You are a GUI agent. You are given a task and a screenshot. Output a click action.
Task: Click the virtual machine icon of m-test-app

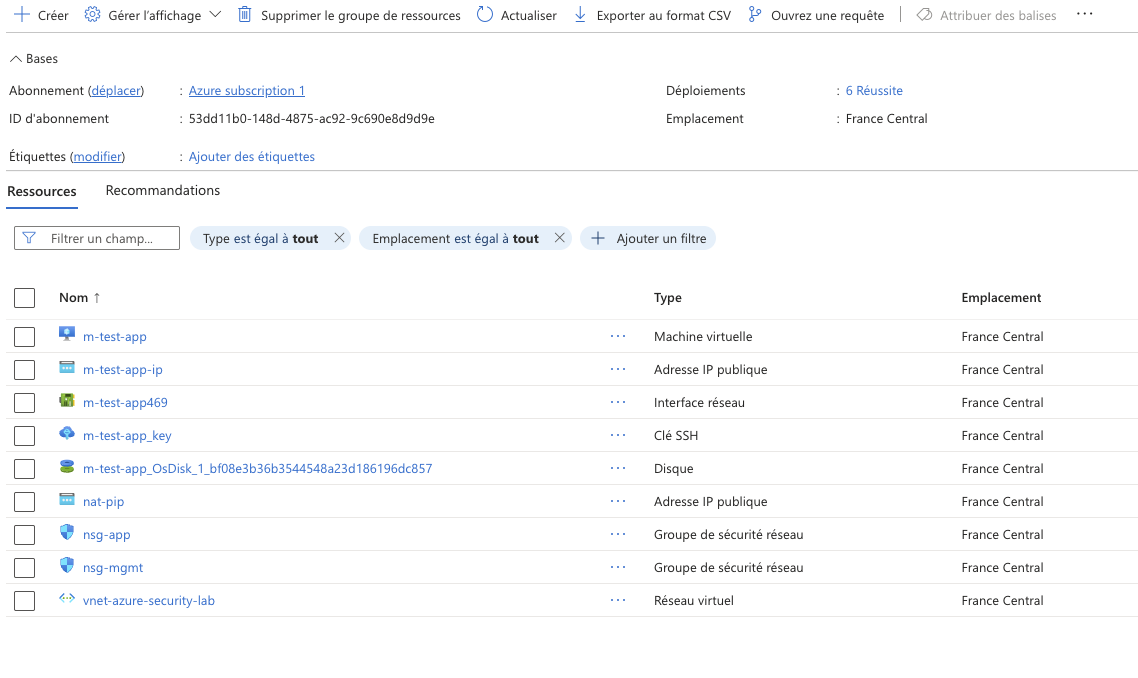click(67, 334)
